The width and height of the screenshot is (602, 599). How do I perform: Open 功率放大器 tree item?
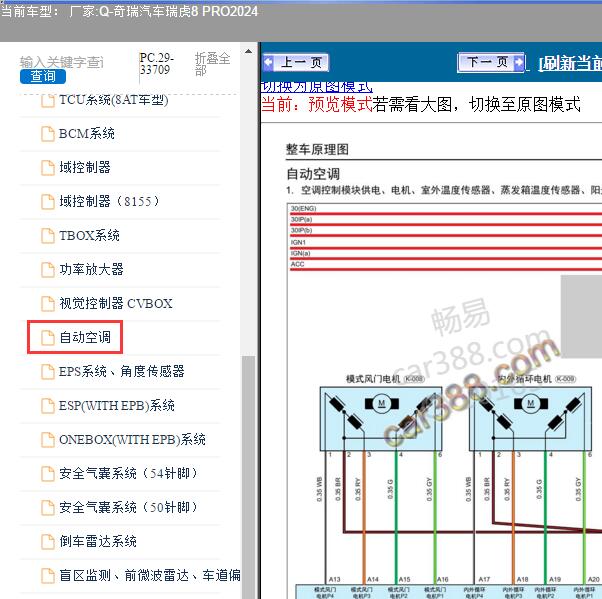tap(91, 270)
